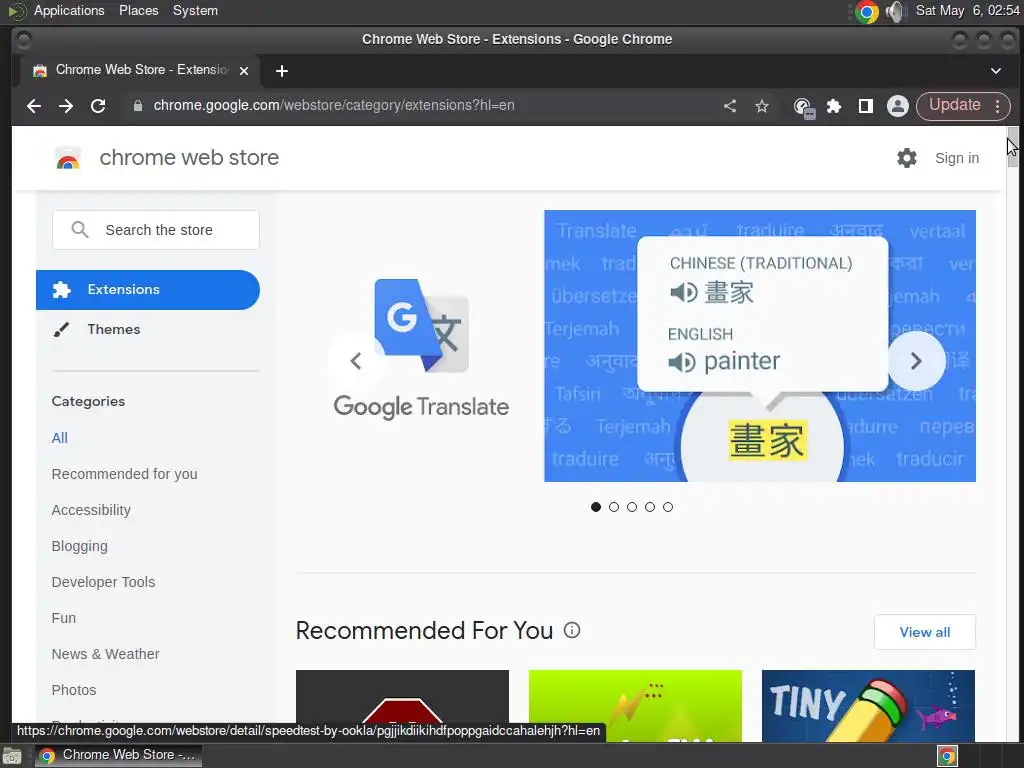Open the green recommended extension card

click(x=635, y=706)
